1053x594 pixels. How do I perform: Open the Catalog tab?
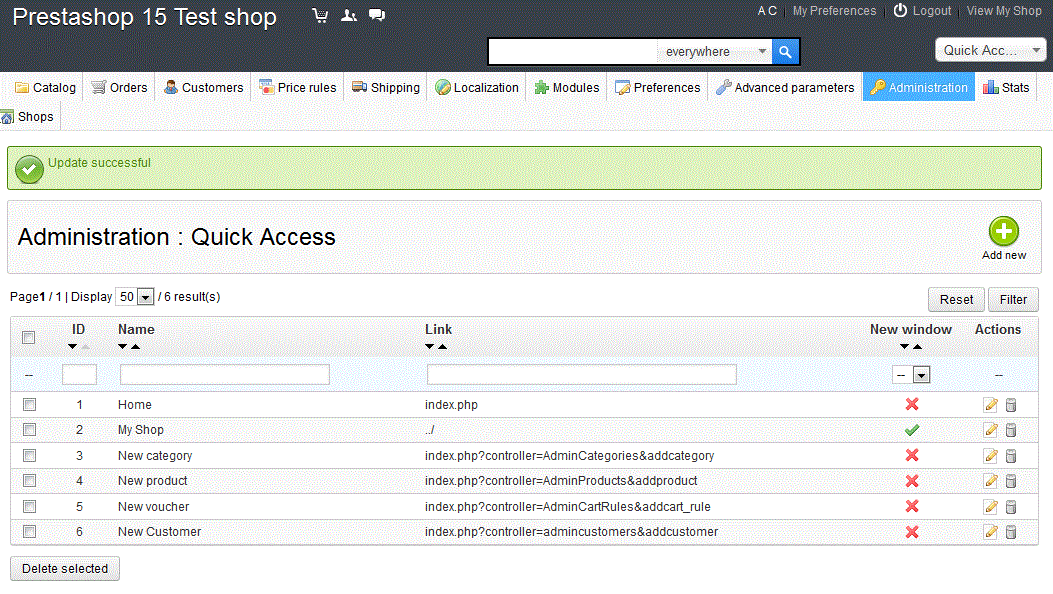[45, 88]
